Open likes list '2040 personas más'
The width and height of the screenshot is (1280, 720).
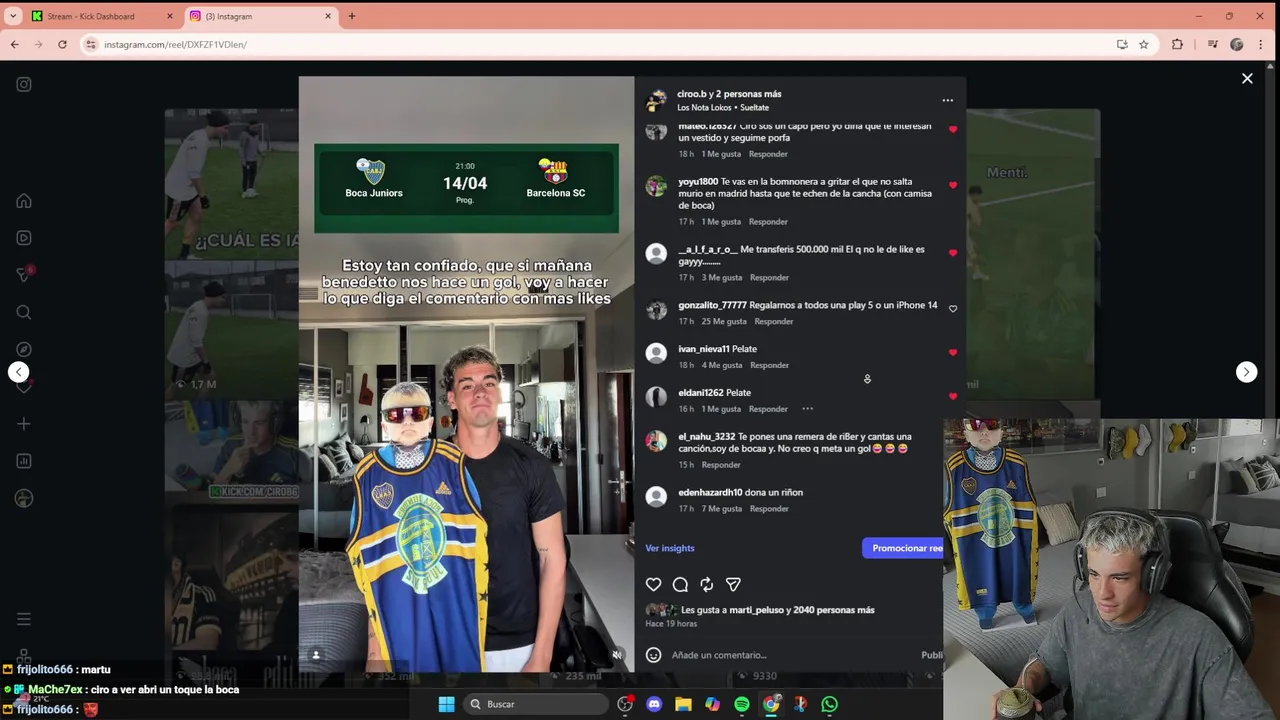tap(834, 610)
